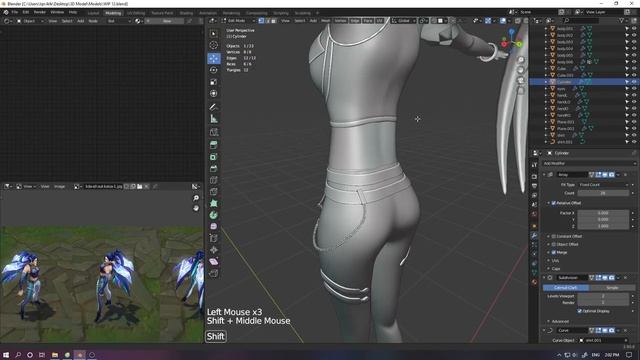Choose Catmull-Clark subdivision type
Viewport: 640px width, 360px height.
click(566, 288)
